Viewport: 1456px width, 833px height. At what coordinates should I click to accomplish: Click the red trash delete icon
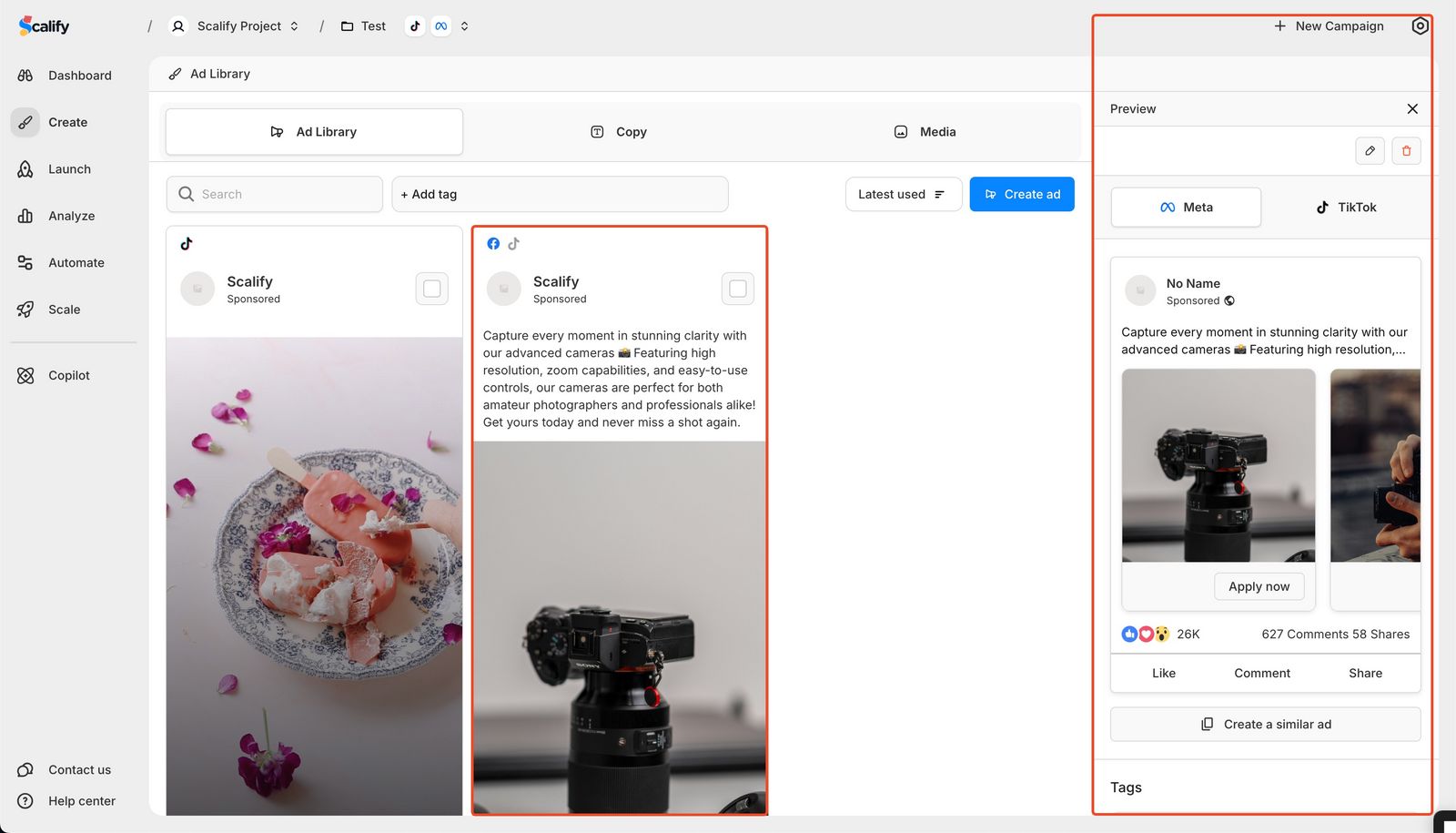[1406, 151]
